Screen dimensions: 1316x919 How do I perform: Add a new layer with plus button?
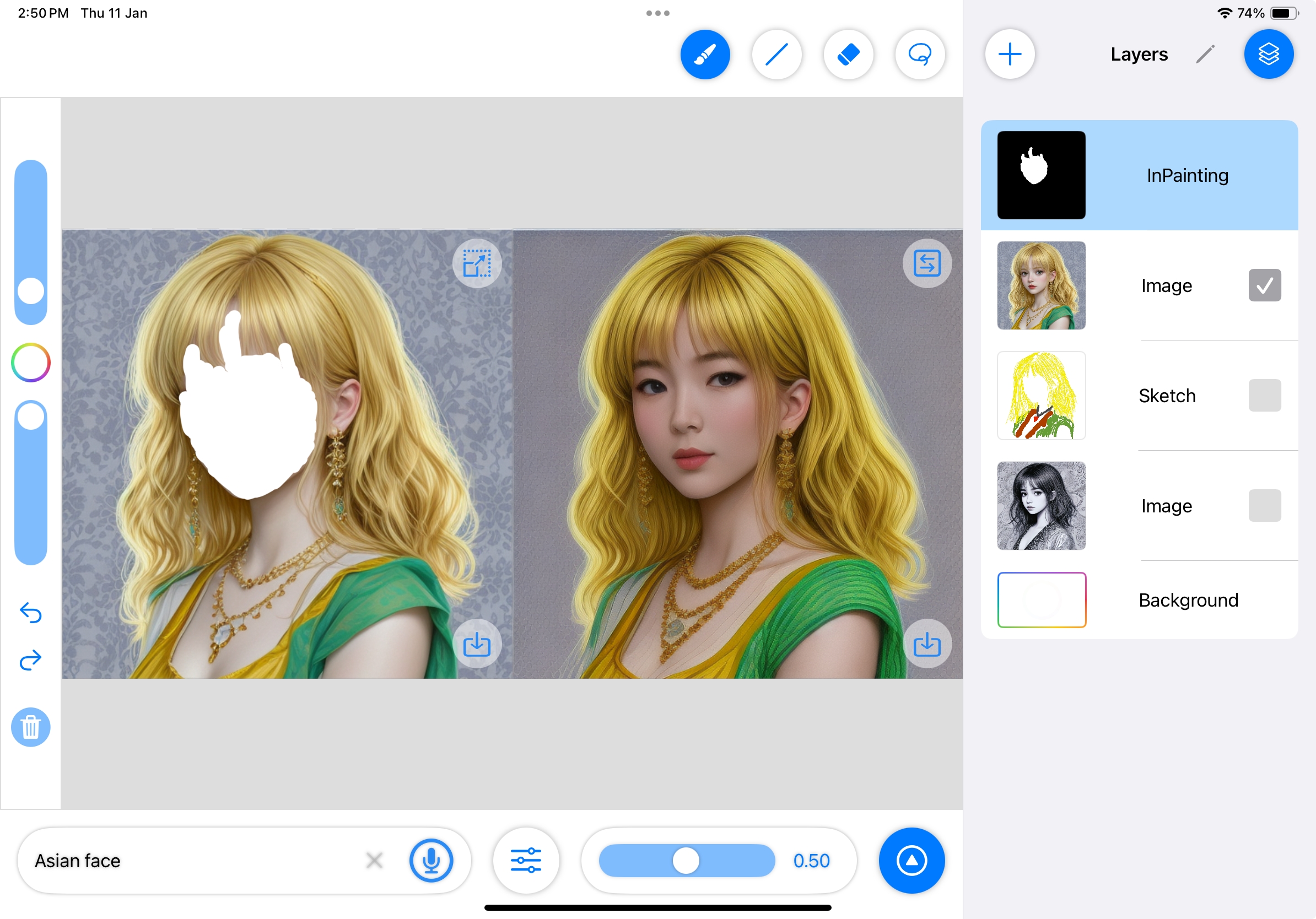coord(1010,55)
